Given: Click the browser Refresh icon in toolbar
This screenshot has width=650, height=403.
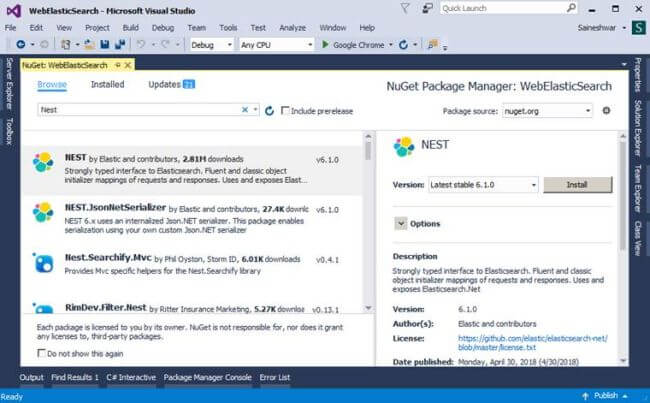Looking at the screenshot, I should [403, 44].
